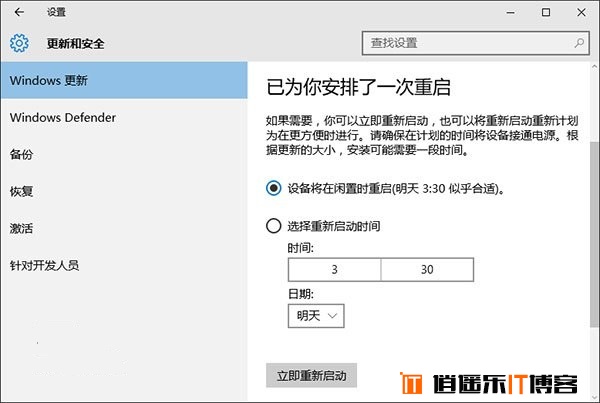Click the 时间: label

(x=300, y=248)
